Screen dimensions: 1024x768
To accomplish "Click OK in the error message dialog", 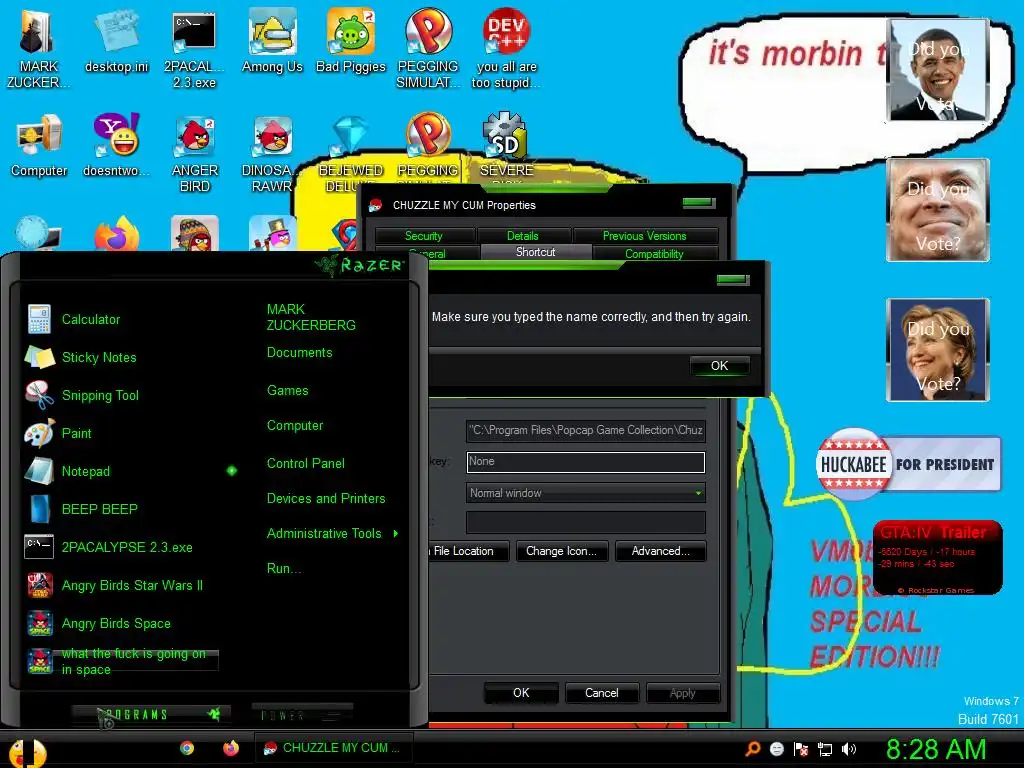I will click(x=719, y=366).
